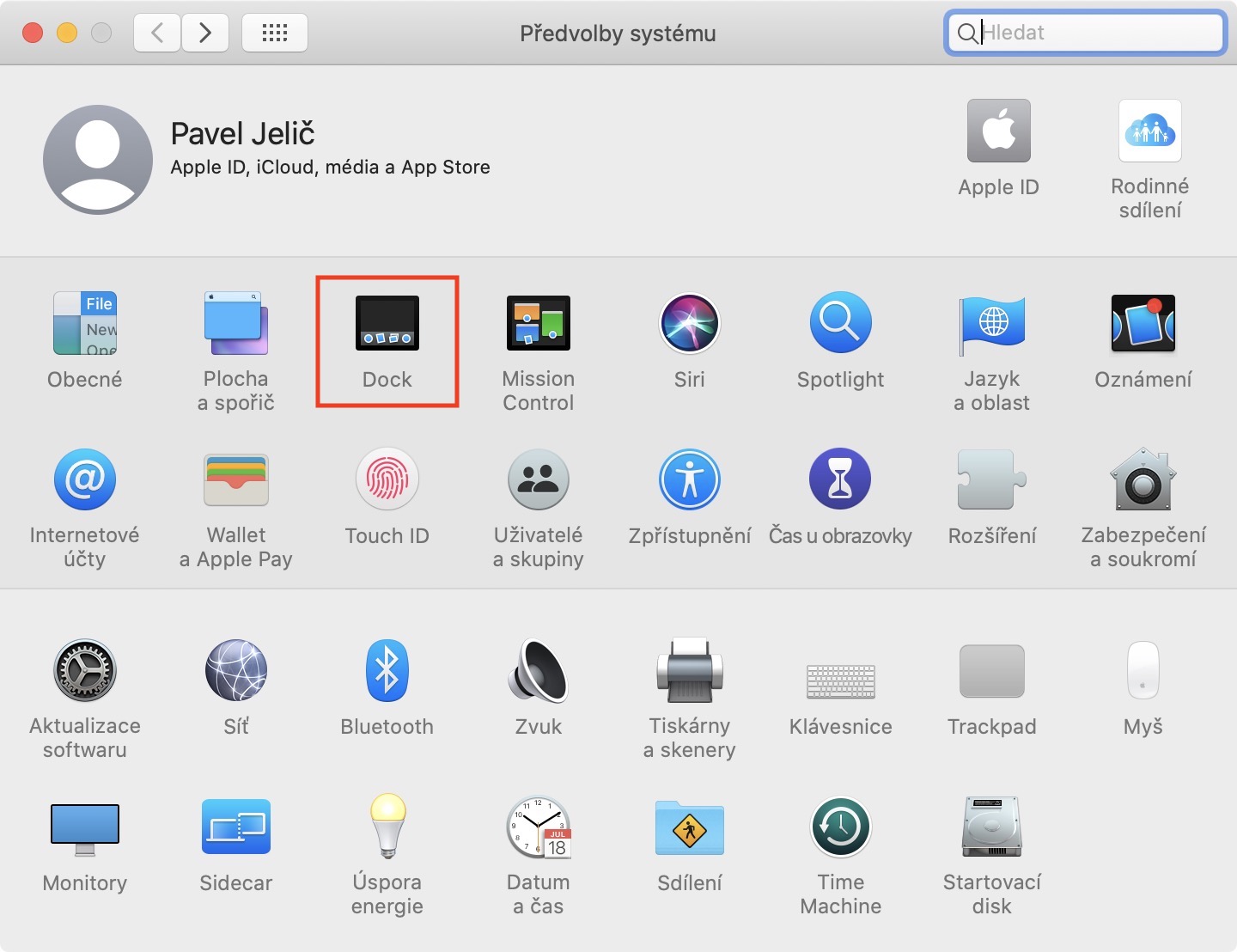The width and height of the screenshot is (1237, 952).
Task: Click the user avatar picture
Action: (98, 160)
